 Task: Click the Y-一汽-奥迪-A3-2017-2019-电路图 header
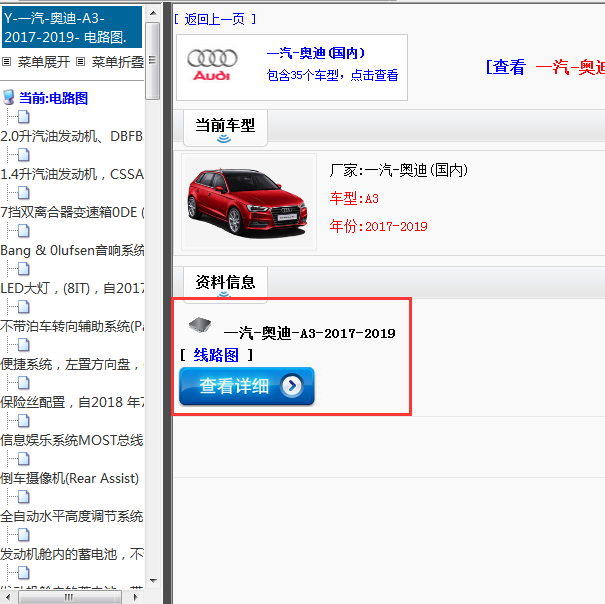(x=72, y=27)
